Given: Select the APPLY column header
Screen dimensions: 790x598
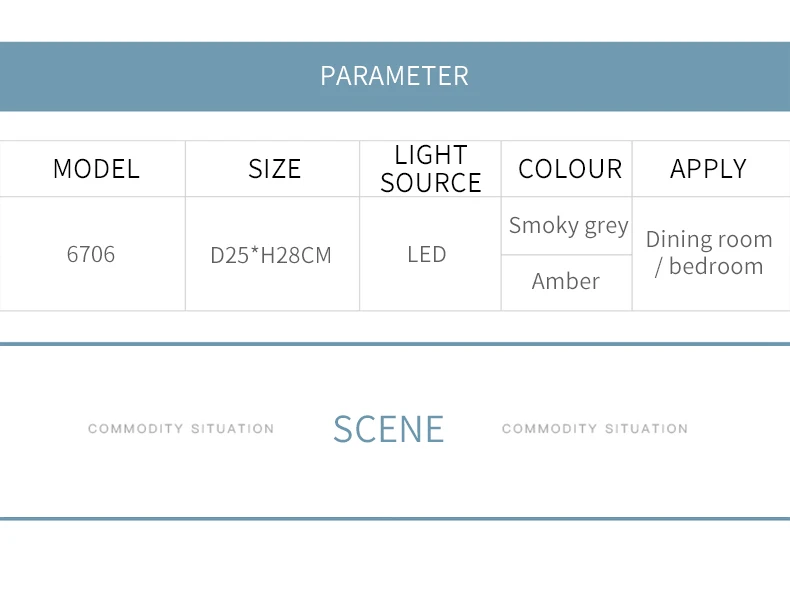Looking at the screenshot, I should tap(708, 169).
